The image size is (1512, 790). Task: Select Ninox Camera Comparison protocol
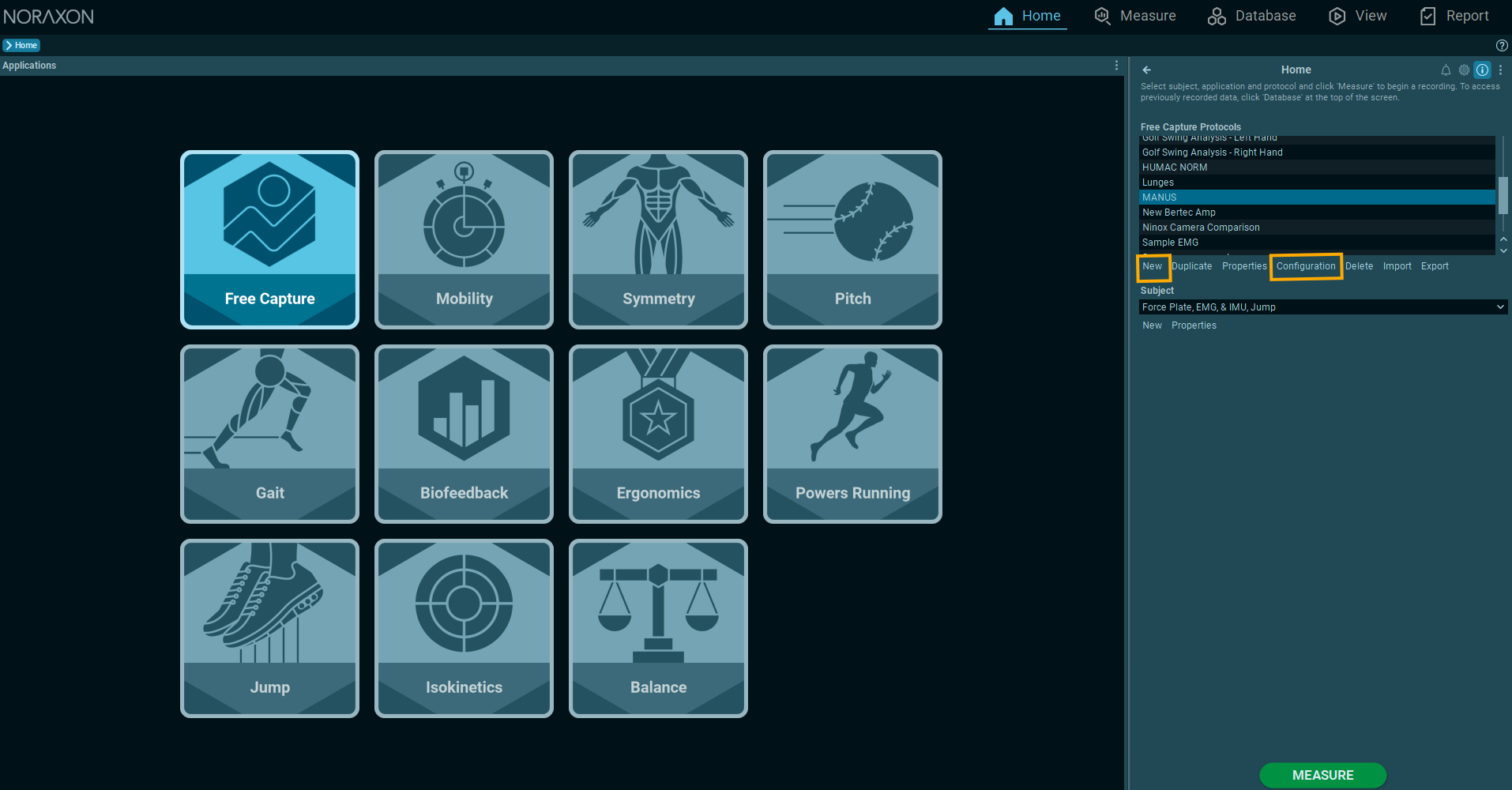1201,228
